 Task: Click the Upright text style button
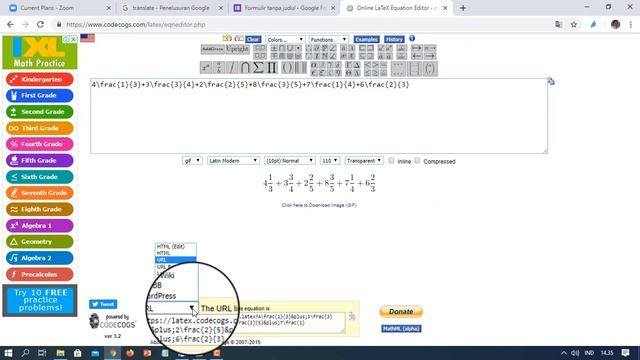[237, 49]
